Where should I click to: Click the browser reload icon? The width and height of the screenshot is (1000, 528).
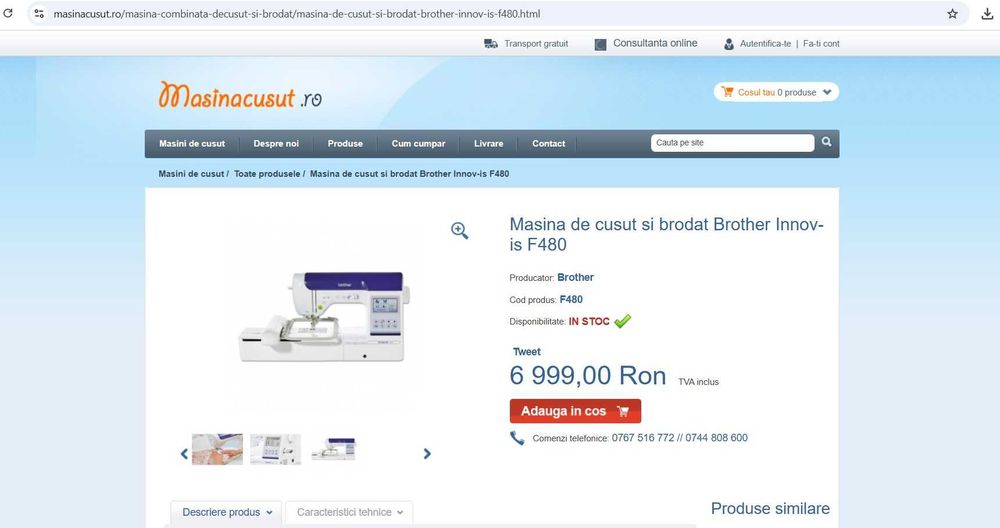[x=8, y=13]
